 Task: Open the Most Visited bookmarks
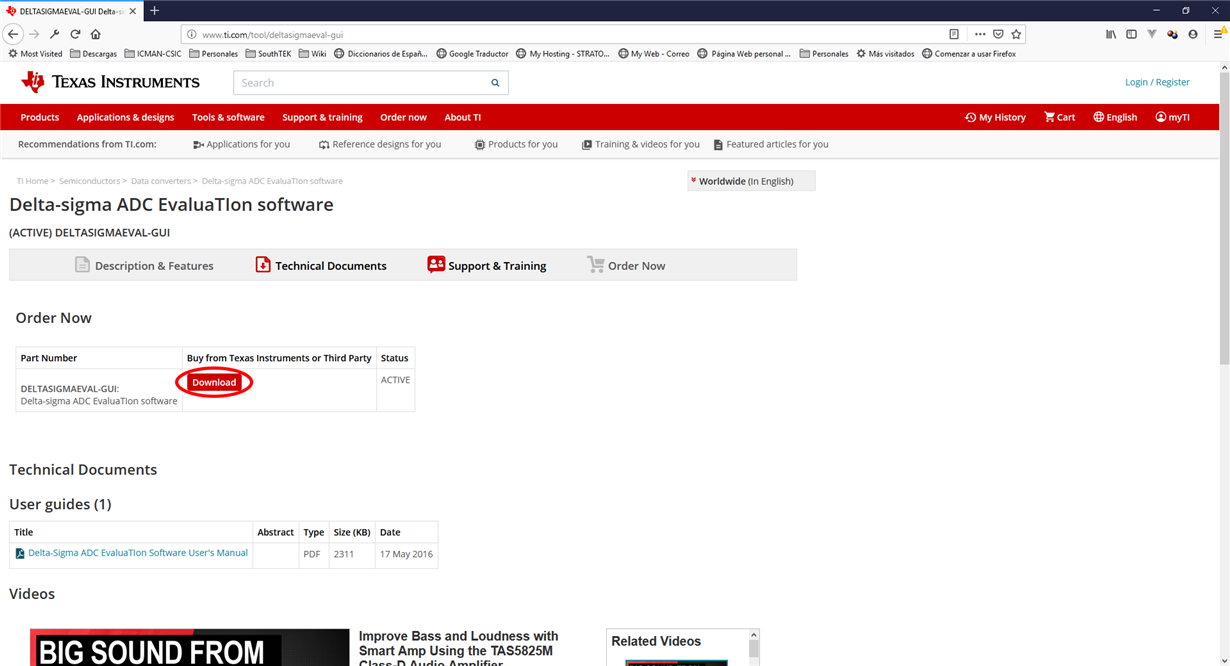coord(35,54)
